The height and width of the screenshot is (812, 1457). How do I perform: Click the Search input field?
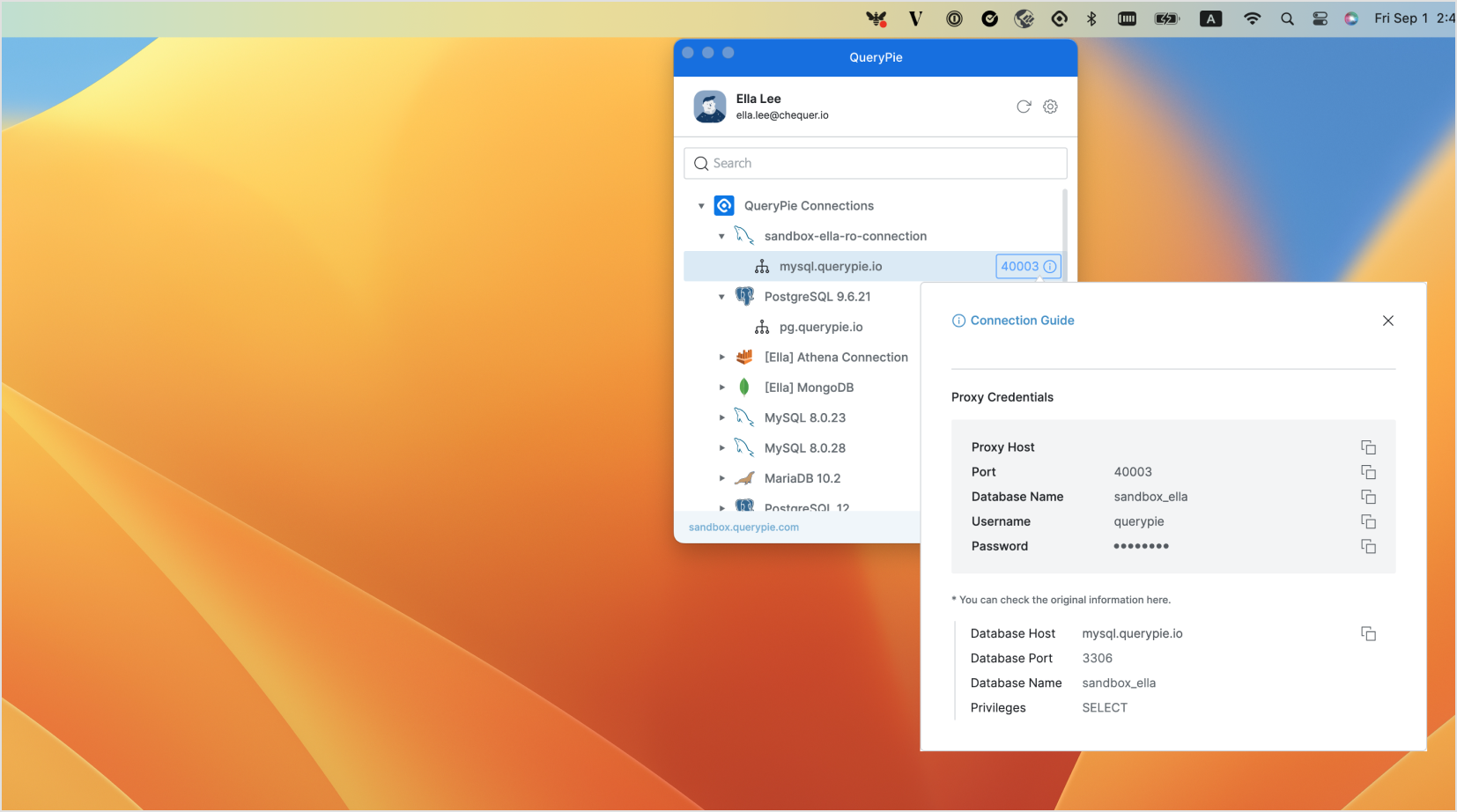[x=875, y=163]
